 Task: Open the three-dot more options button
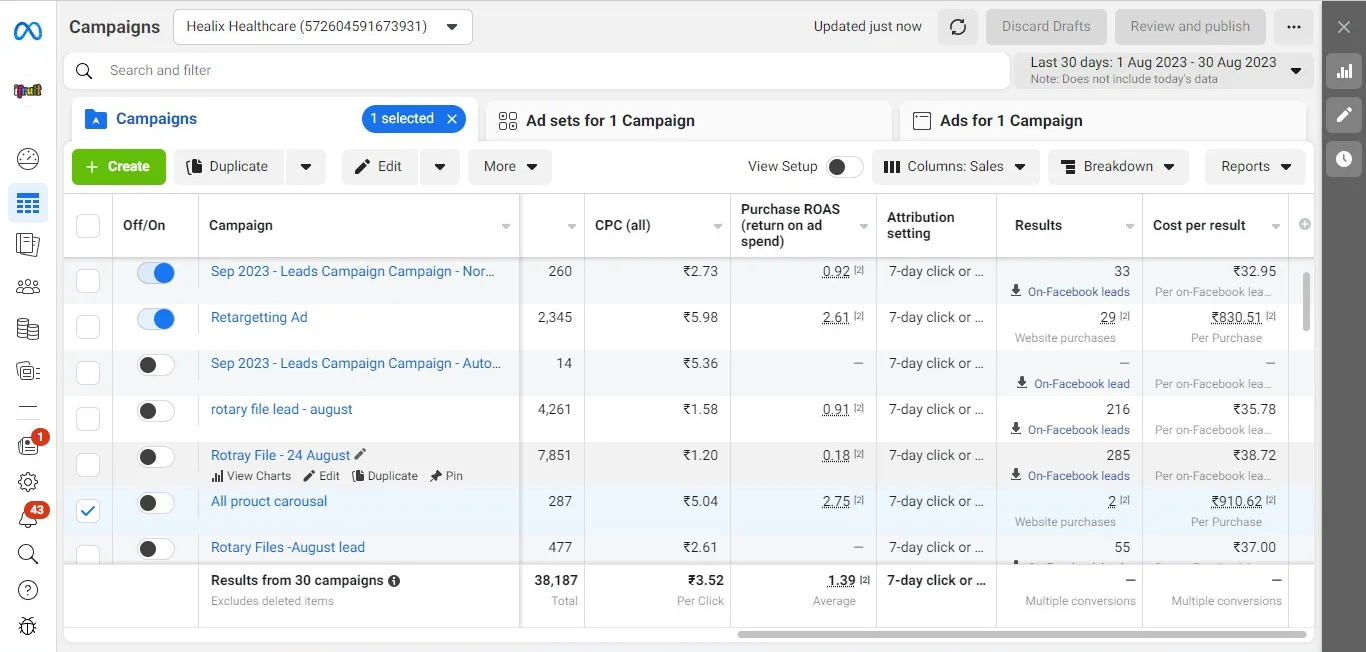click(1294, 27)
